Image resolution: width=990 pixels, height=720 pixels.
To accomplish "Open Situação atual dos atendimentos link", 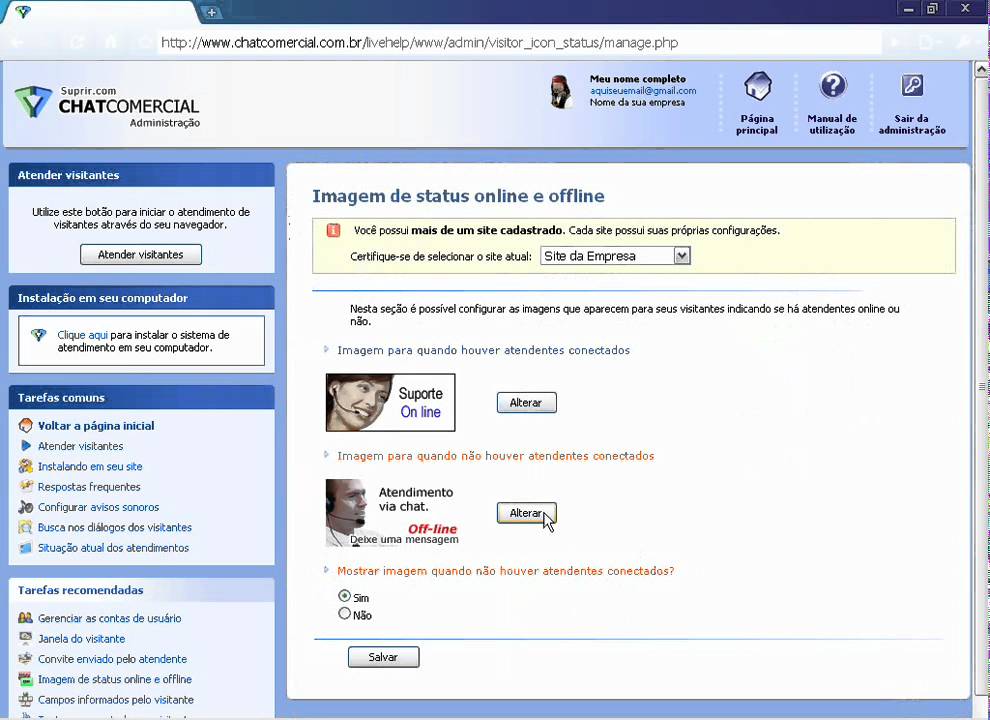I will [113, 548].
